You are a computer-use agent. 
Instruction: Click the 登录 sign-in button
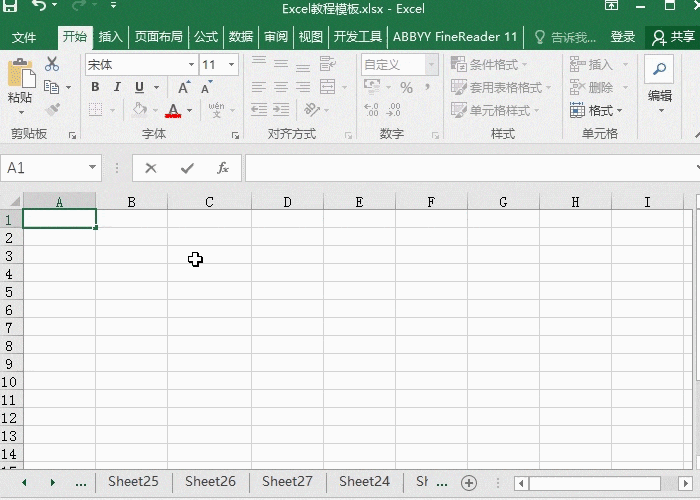coord(623,37)
